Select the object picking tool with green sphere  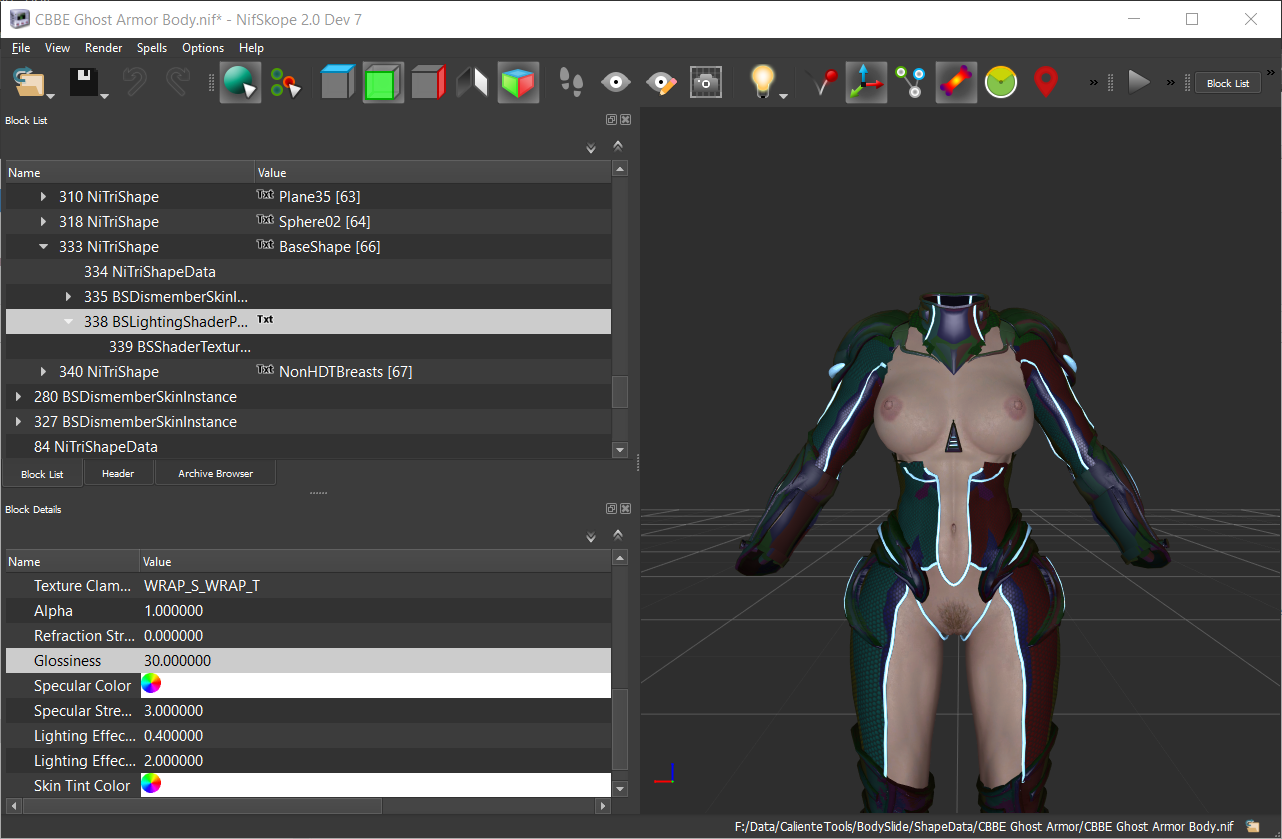tap(241, 83)
